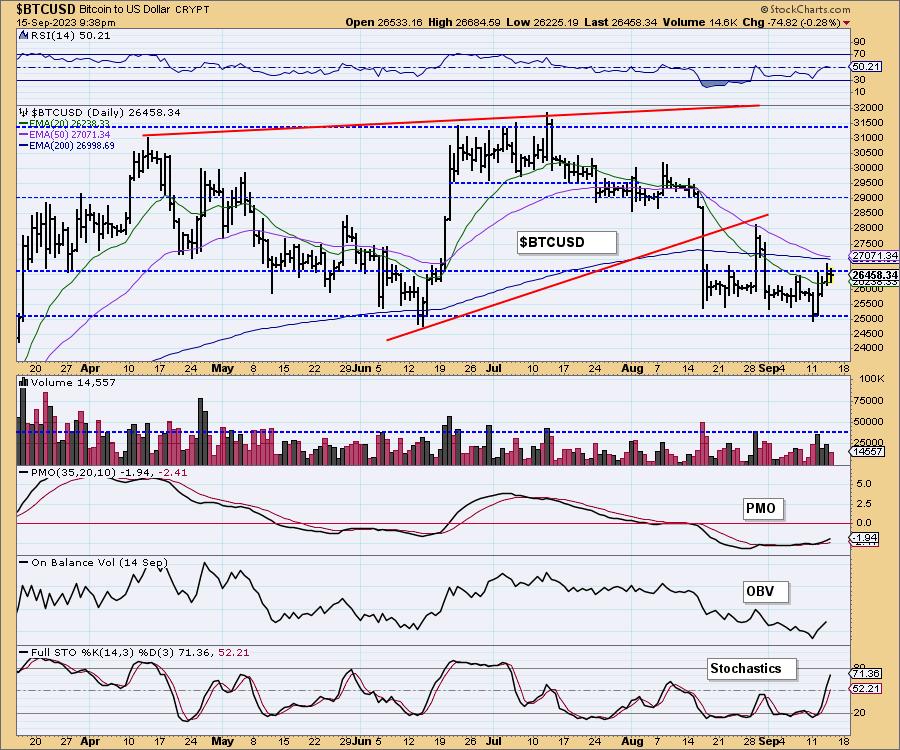Select the green EMA(20) legend line marker
This screenshot has height=750, width=900.
click(x=24, y=124)
